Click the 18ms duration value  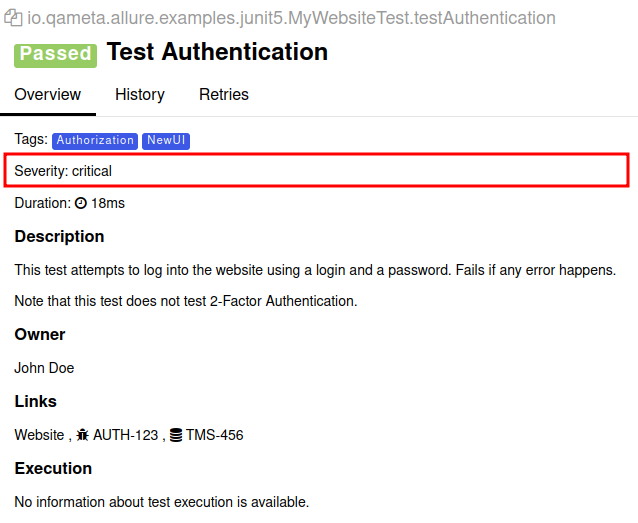click(x=108, y=203)
